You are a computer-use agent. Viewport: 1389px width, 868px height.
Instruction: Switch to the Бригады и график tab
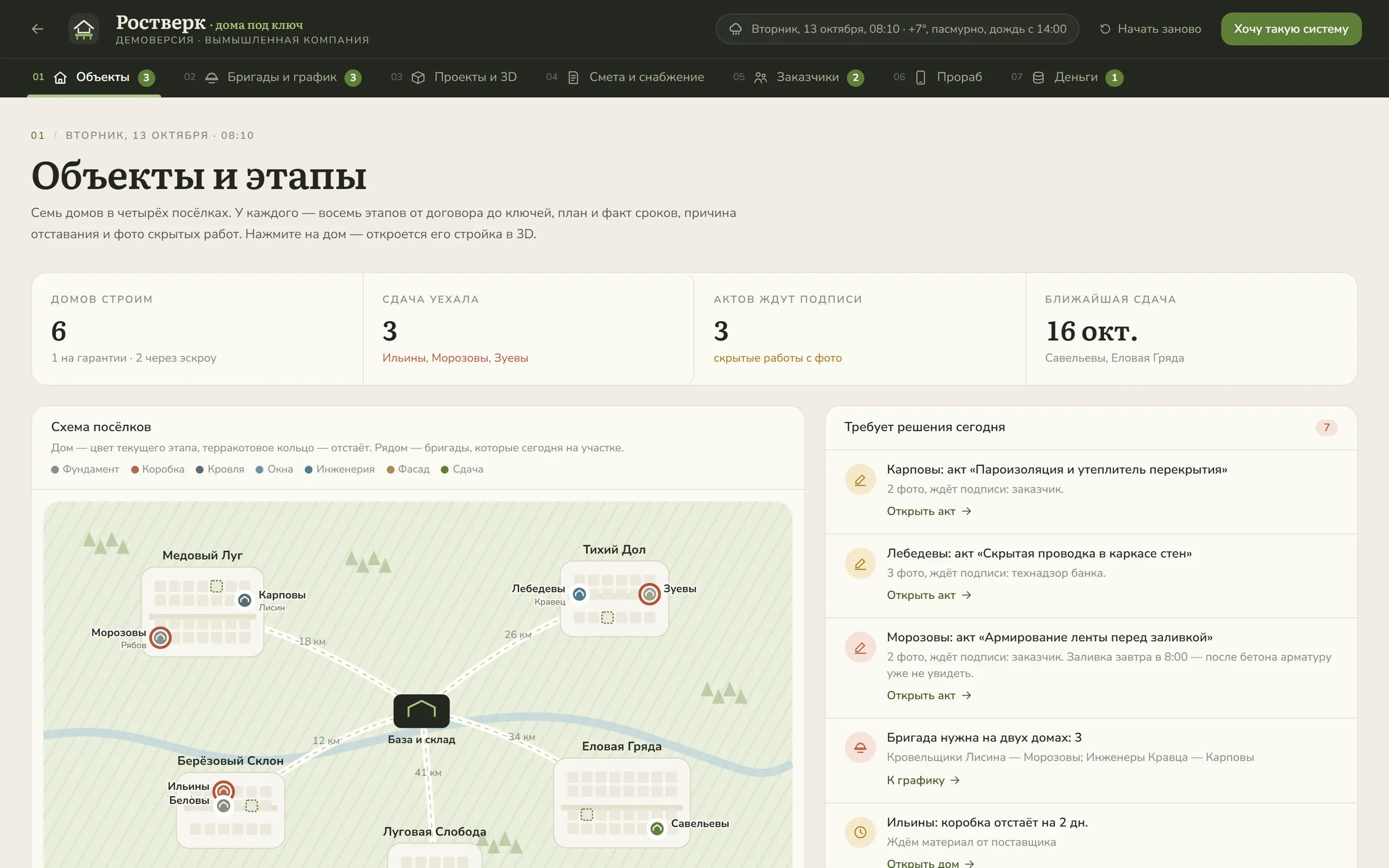point(272,78)
